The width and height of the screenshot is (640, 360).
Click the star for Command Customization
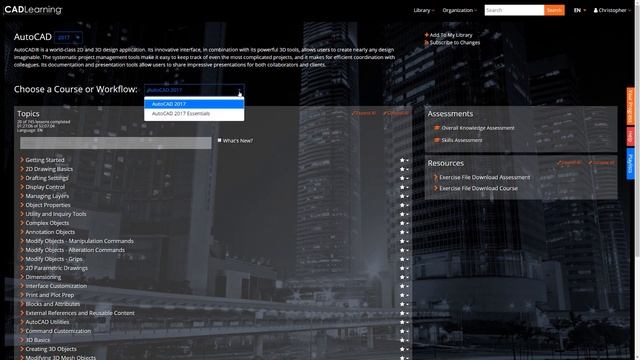(x=402, y=331)
